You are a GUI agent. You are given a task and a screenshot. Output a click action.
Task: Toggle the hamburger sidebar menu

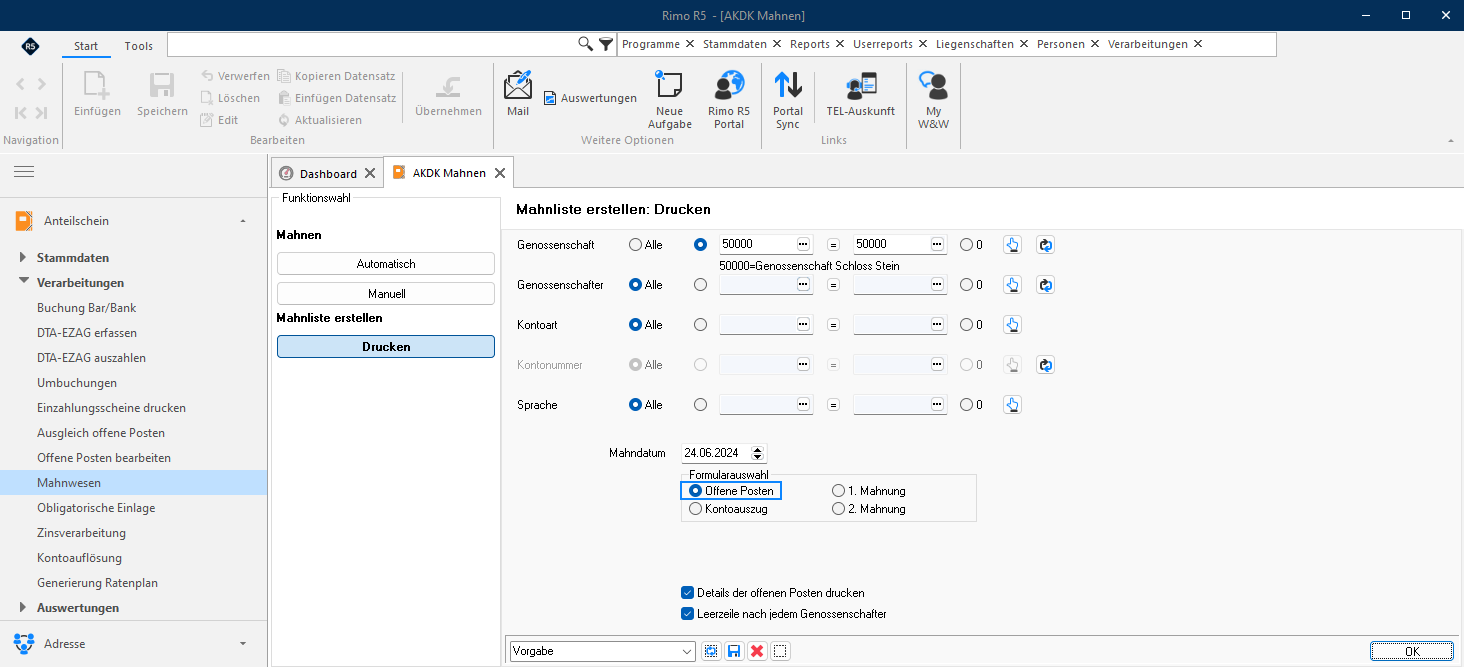tap(24, 172)
